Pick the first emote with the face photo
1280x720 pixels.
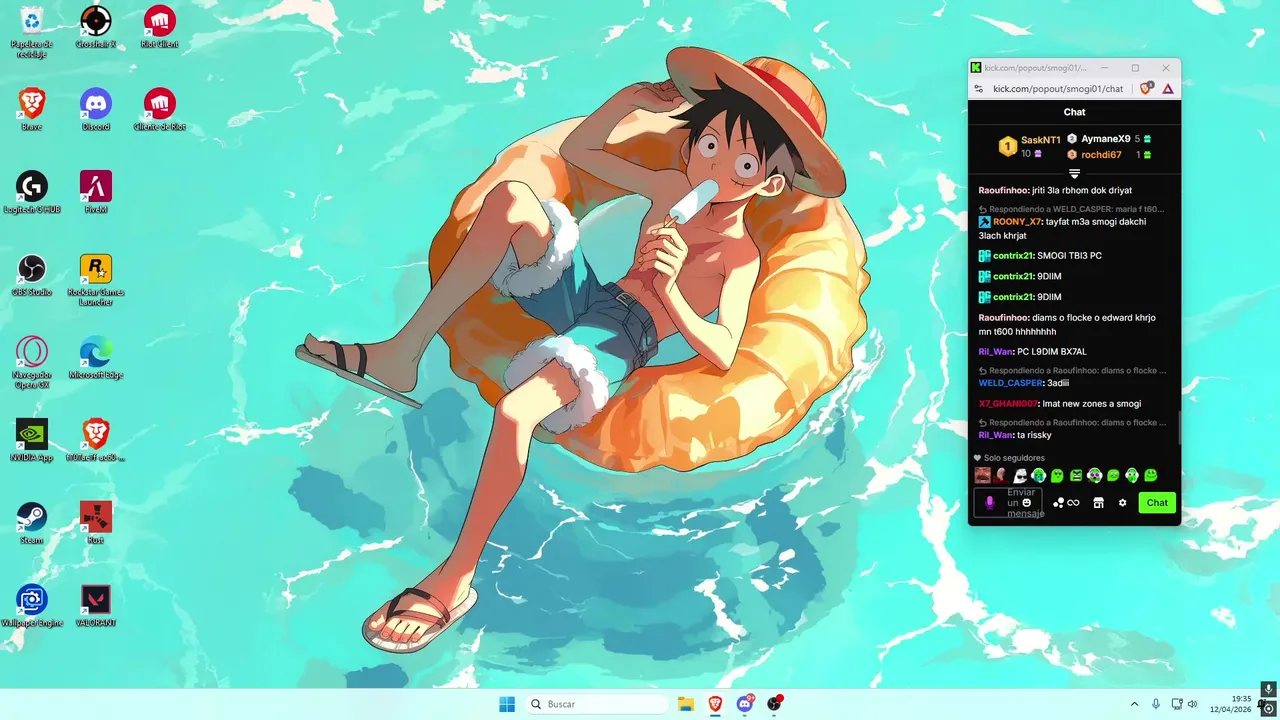(x=983, y=475)
